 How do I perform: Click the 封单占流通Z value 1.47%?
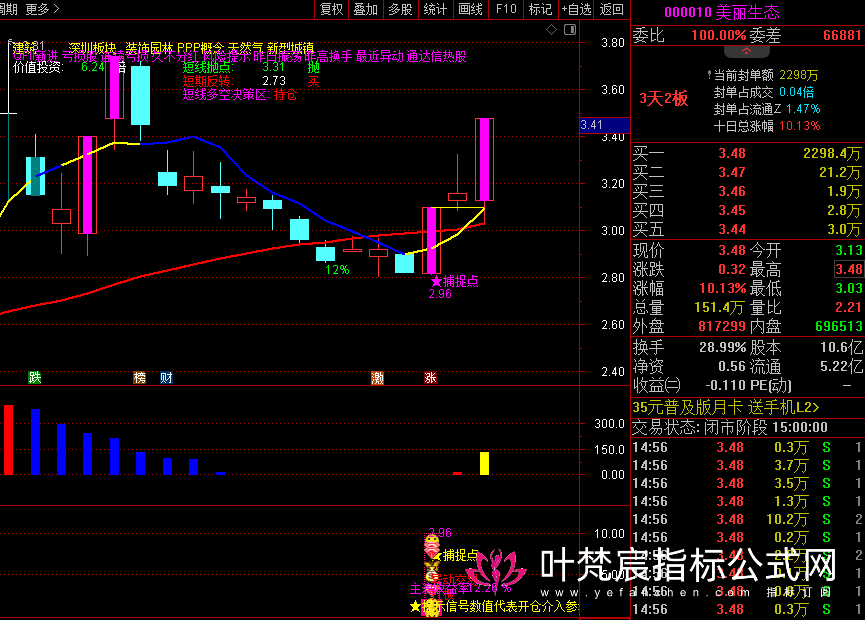coord(803,109)
